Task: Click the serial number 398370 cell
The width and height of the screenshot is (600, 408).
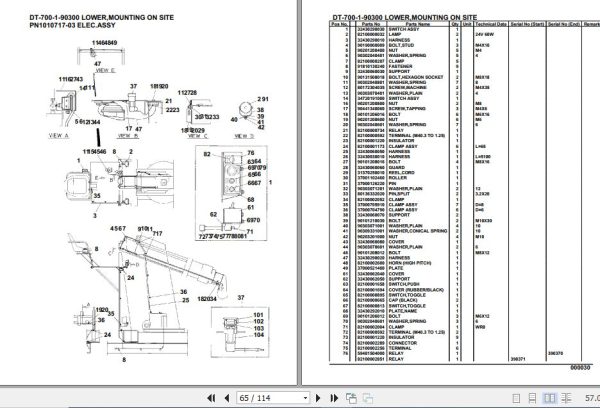Action: [x=555, y=354]
